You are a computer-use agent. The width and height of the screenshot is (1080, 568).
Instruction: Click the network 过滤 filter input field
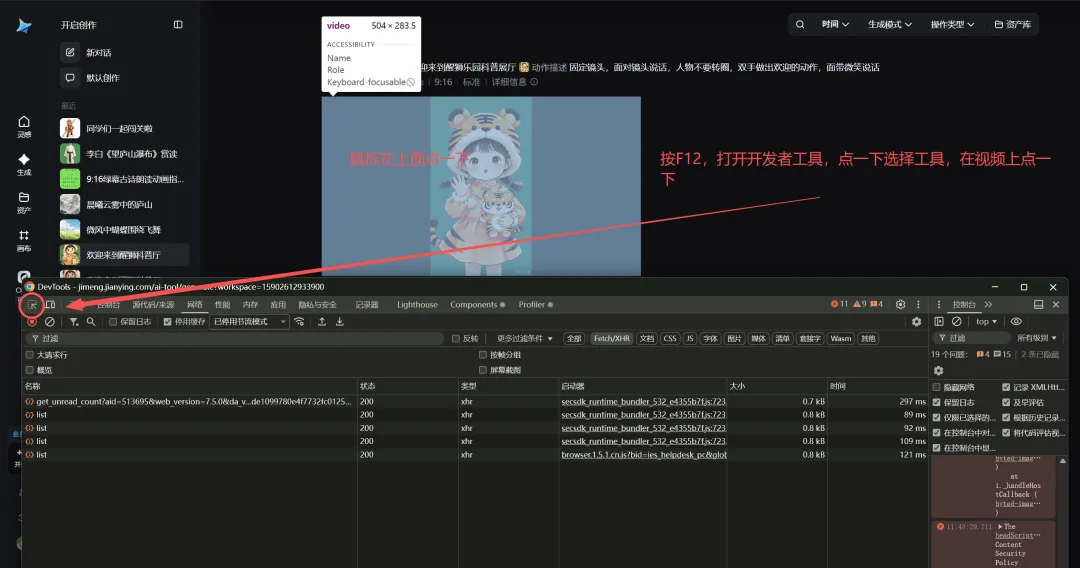click(x=234, y=339)
